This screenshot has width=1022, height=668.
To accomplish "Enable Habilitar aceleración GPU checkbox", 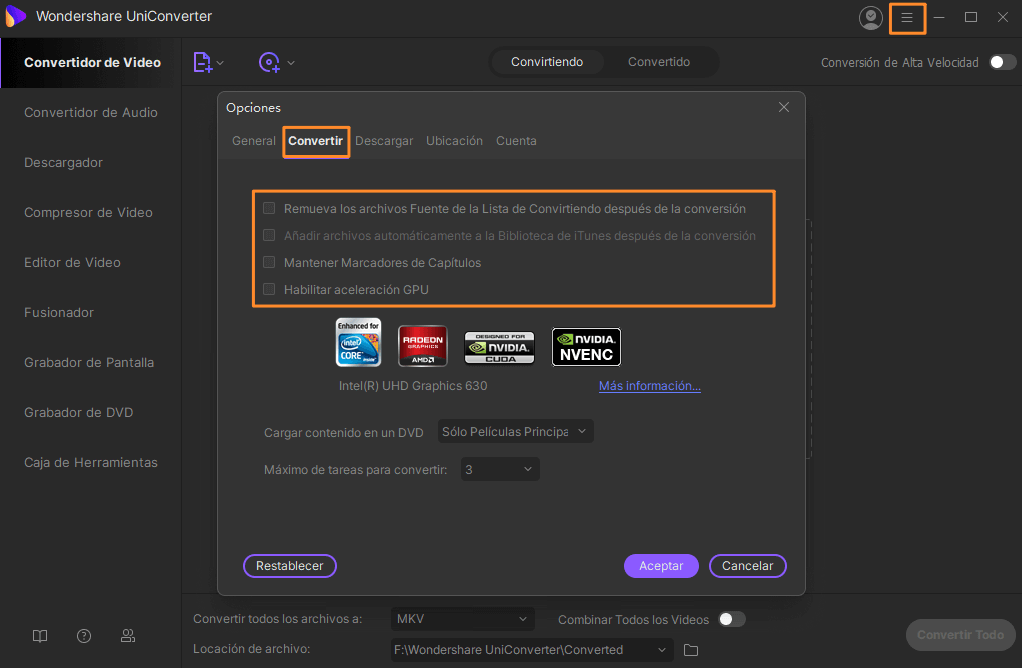I will click(269, 289).
